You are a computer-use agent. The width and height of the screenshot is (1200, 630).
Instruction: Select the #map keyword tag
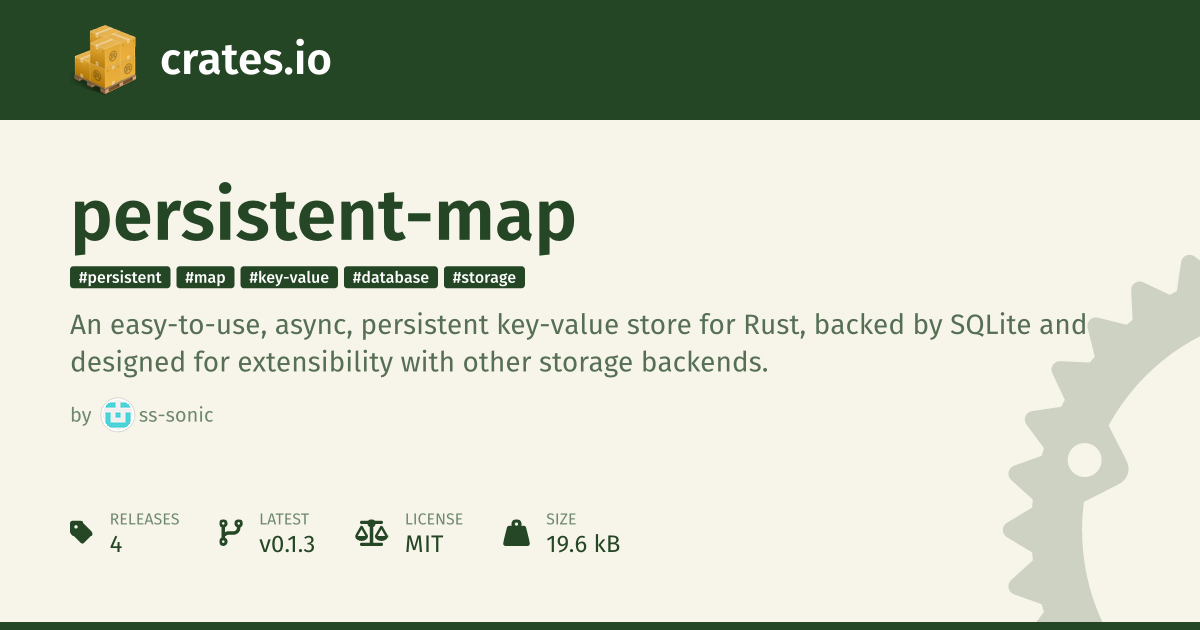205,277
